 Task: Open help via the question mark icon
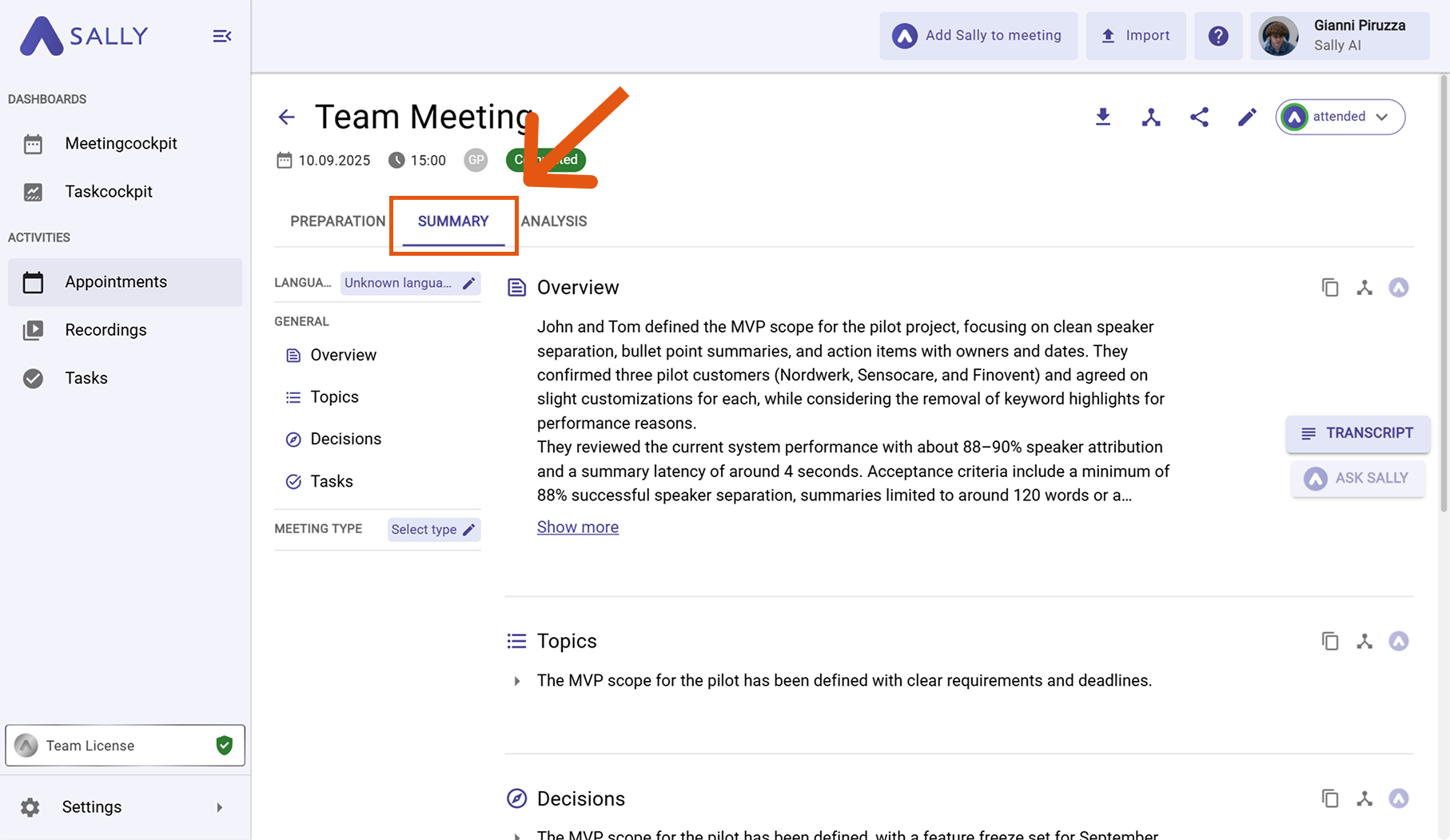[x=1218, y=36]
